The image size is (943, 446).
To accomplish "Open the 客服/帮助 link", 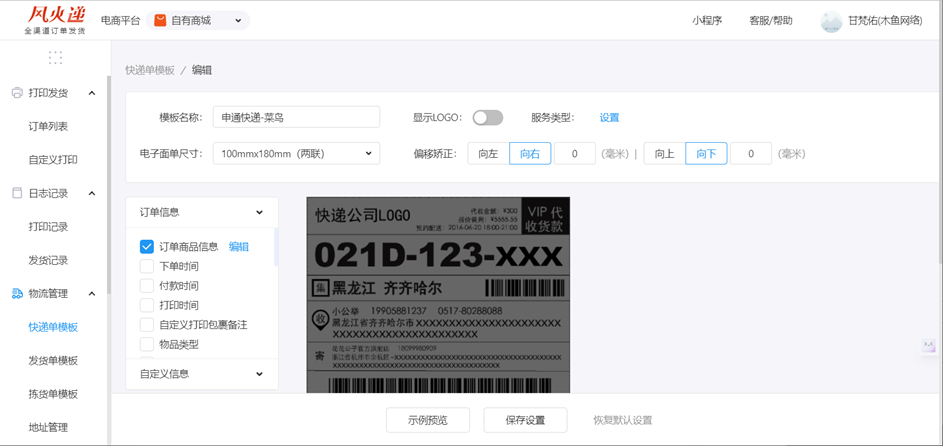I will pyautogui.click(x=771, y=21).
